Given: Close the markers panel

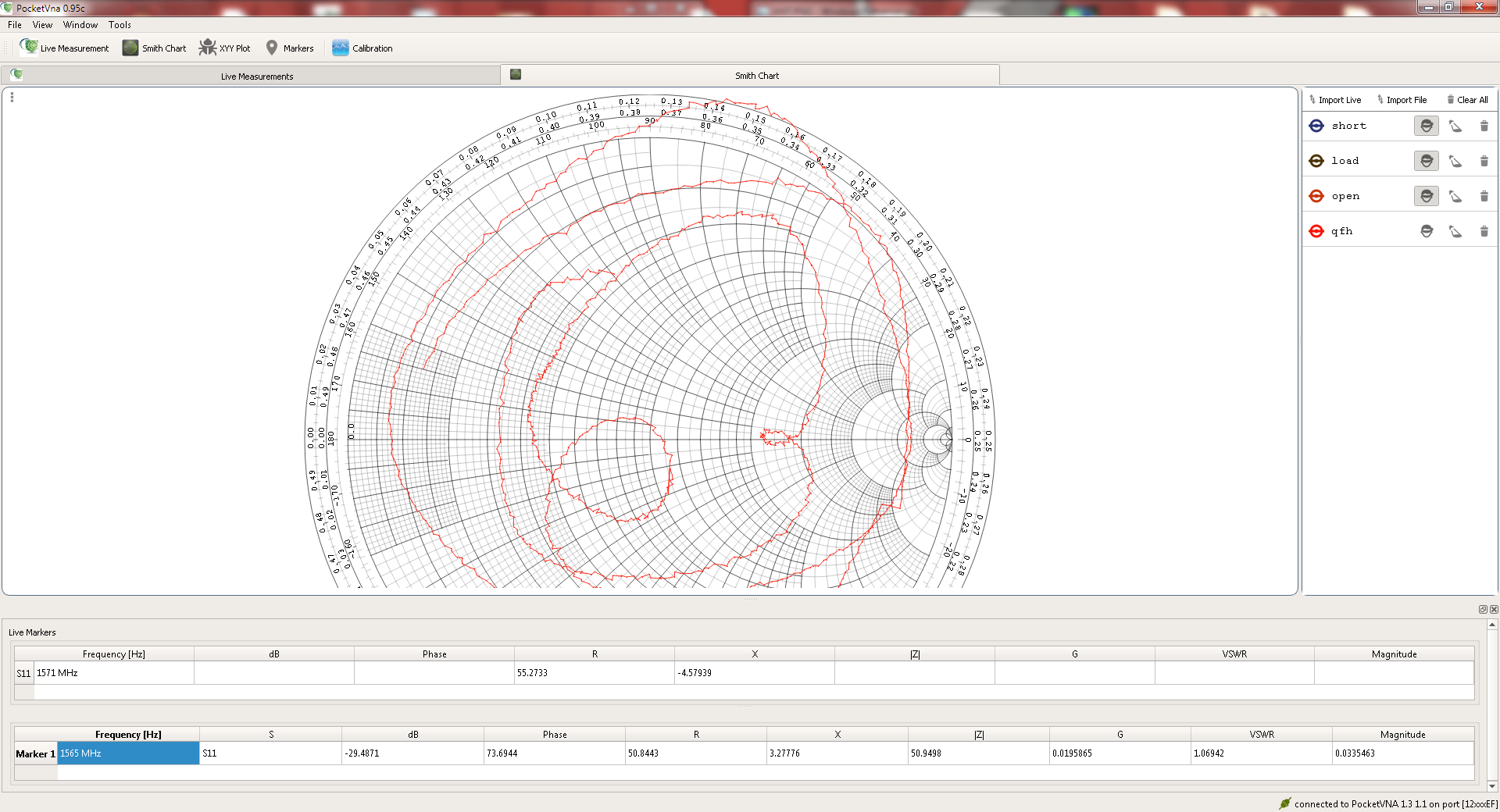Looking at the screenshot, I should (x=1494, y=609).
